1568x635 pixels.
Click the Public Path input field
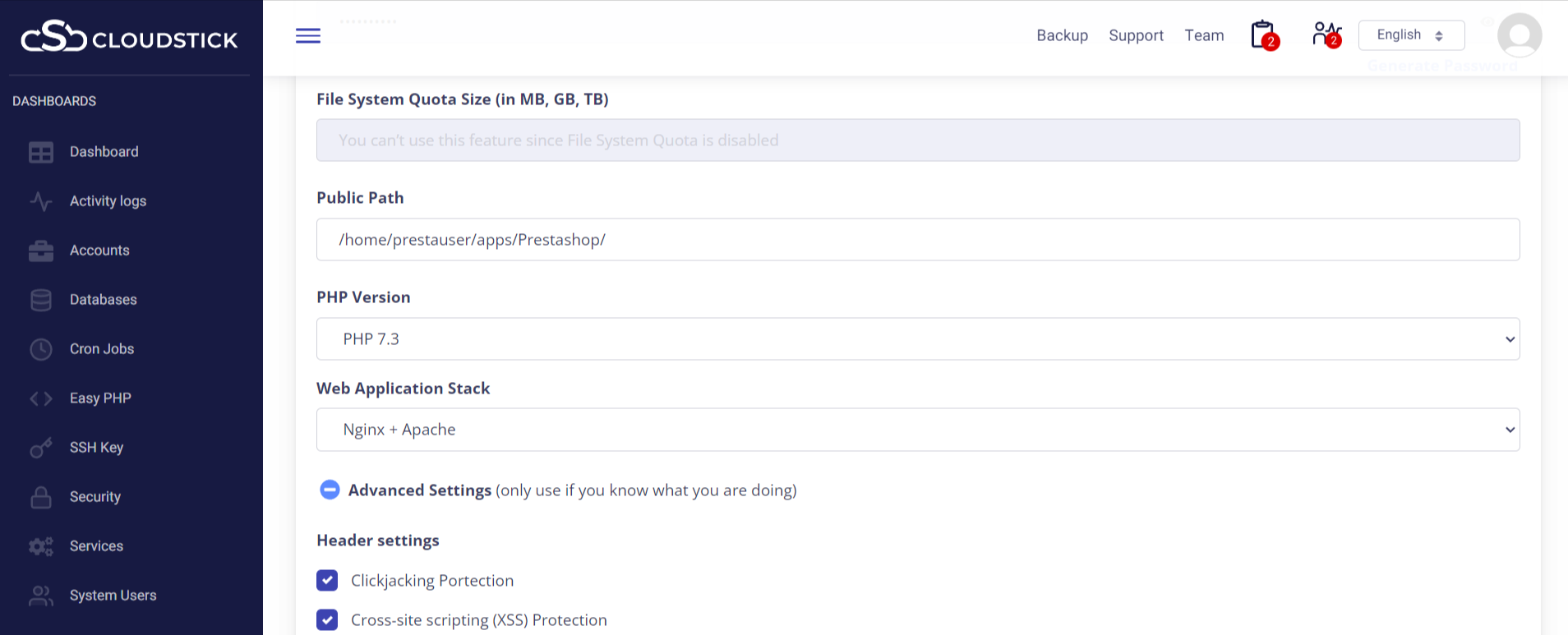click(917, 240)
